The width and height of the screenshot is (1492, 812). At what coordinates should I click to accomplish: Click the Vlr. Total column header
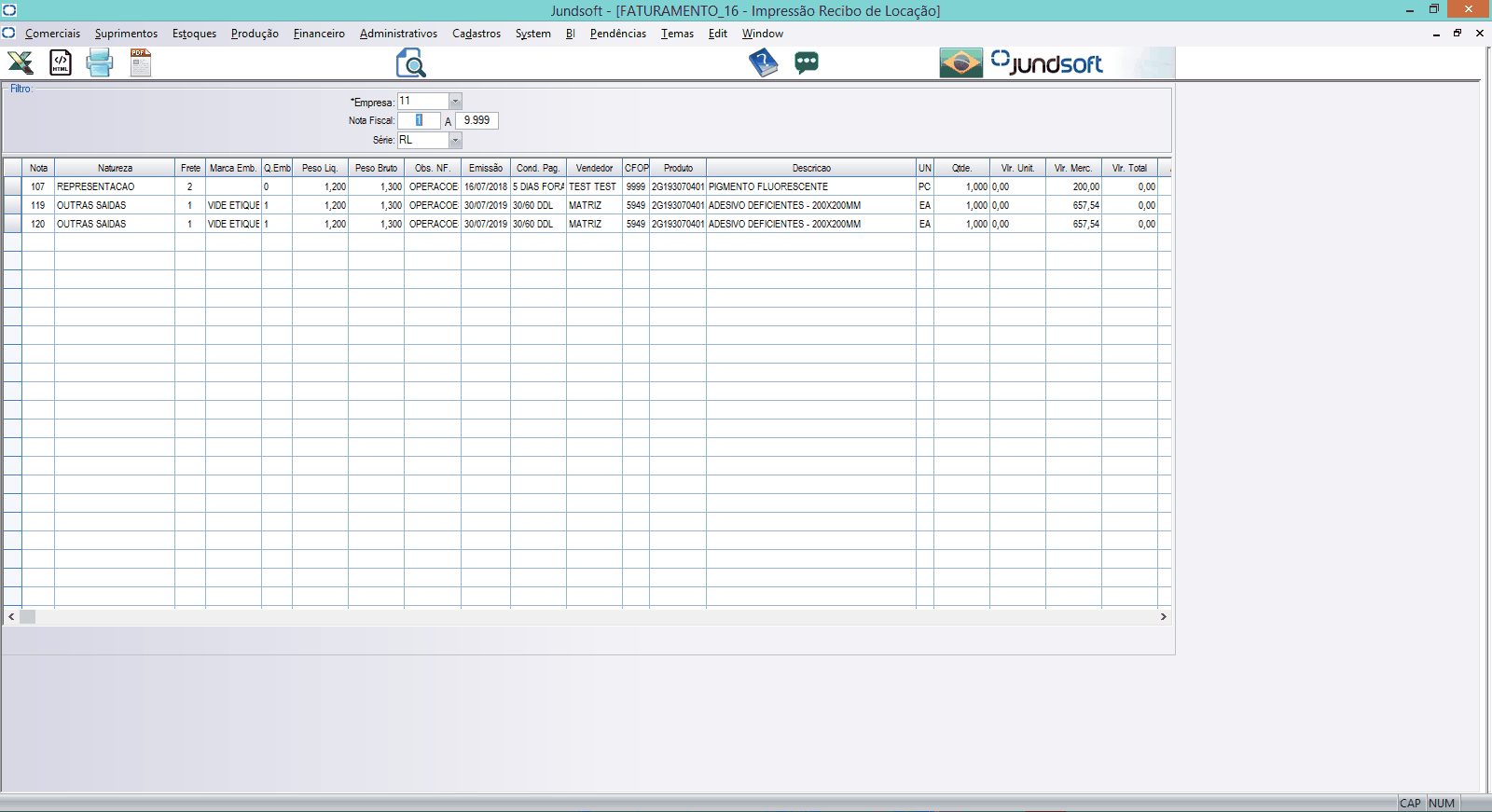point(1129,168)
